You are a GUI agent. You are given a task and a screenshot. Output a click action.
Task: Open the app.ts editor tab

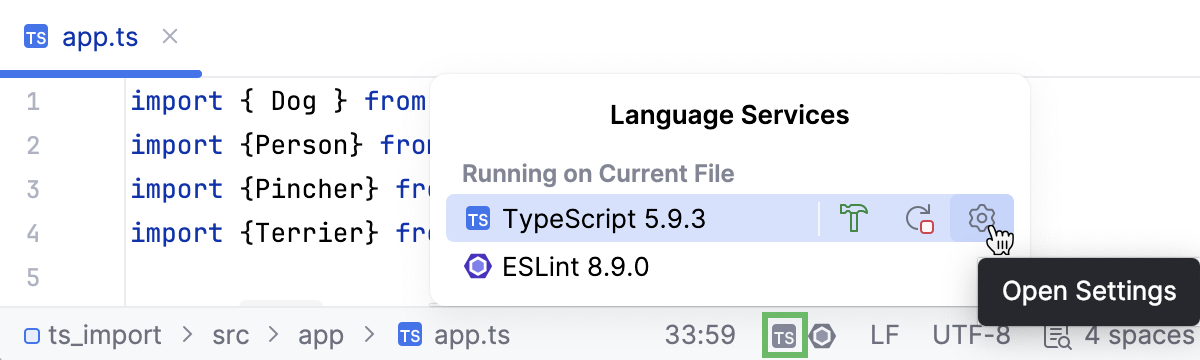pyautogui.click(x=100, y=38)
